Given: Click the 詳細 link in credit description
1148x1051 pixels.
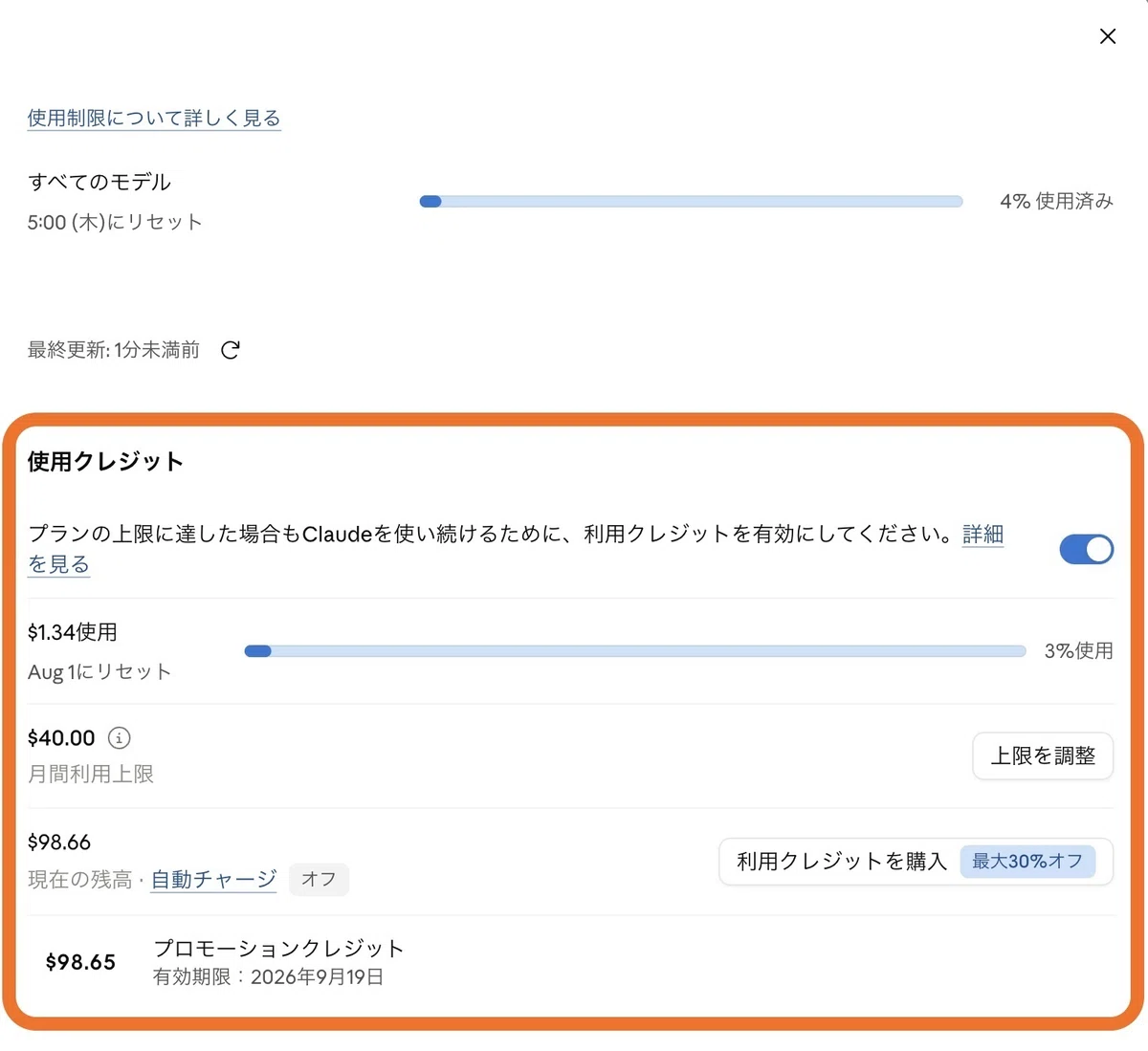Looking at the screenshot, I should 983,534.
